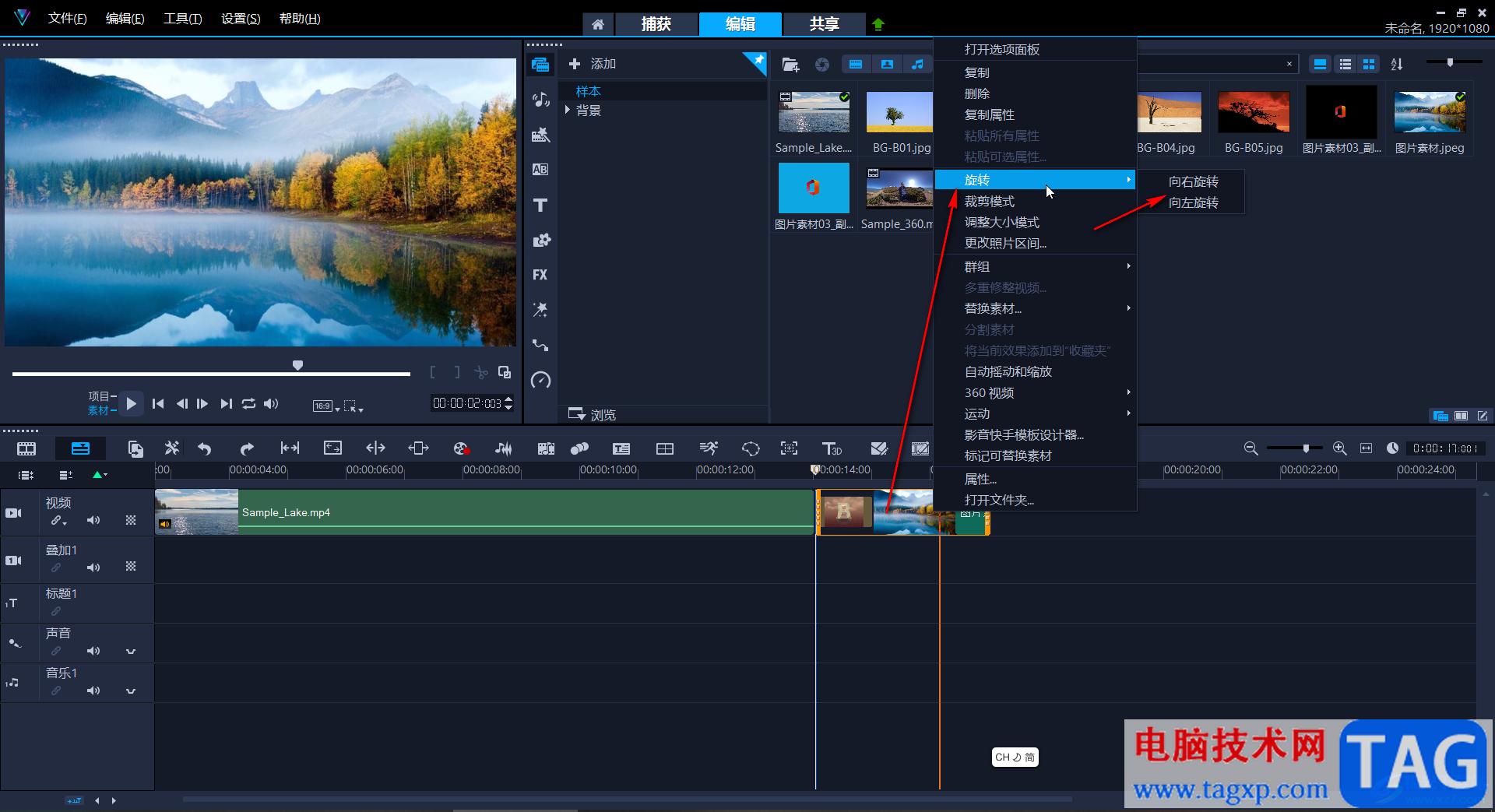Open the AR sticker/particle effects icon
The height and width of the screenshot is (812, 1495).
coord(540,310)
